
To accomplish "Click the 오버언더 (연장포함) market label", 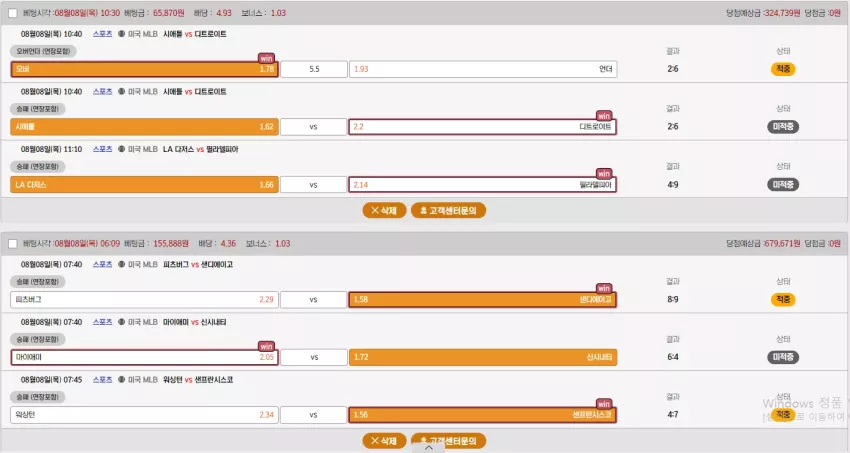I will coord(43,51).
